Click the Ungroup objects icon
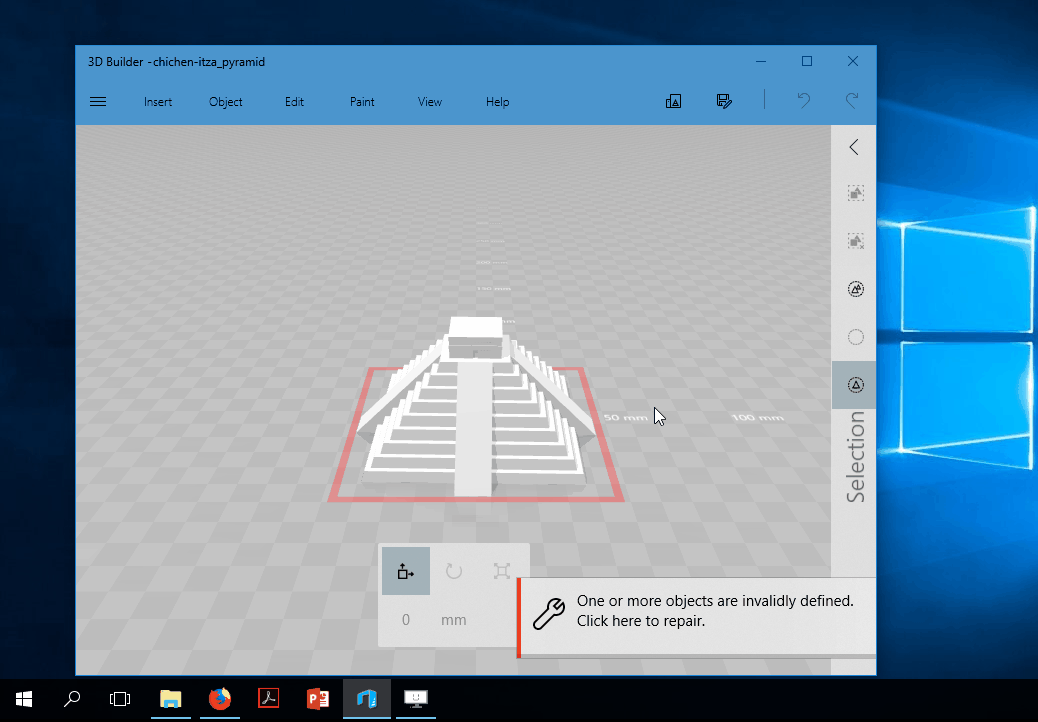The width and height of the screenshot is (1038, 722). (855, 241)
